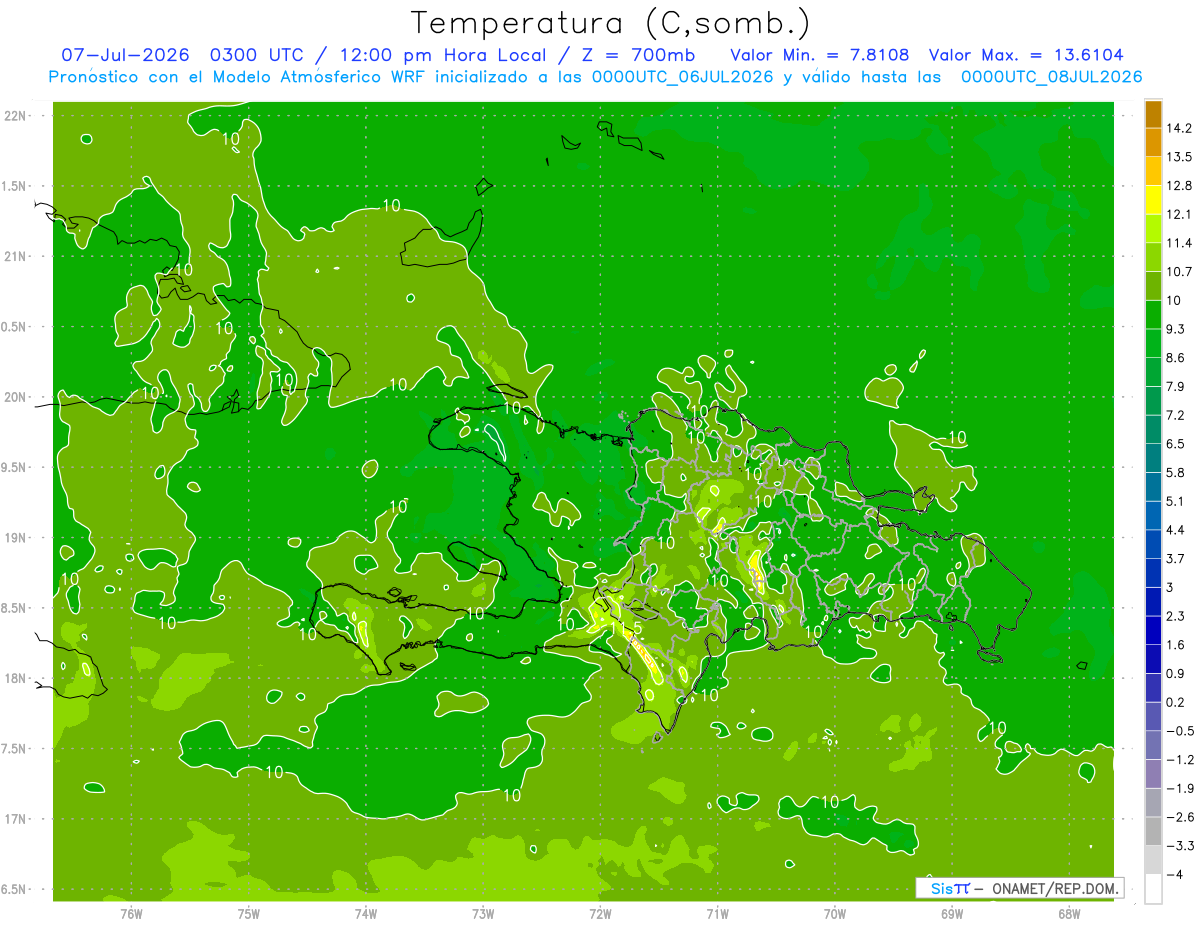Image resolution: width=1200 pixels, height=927 pixels.
Task: Click the legend value 10.7
Action: [x=1180, y=272]
